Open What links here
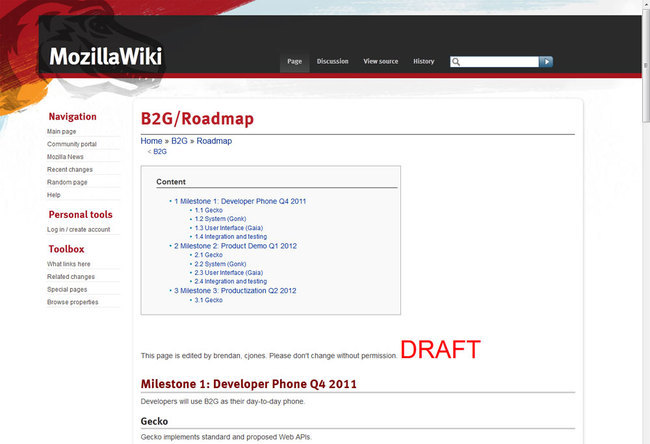The width and height of the screenshot is (650, 444). (x=68, y=264)
